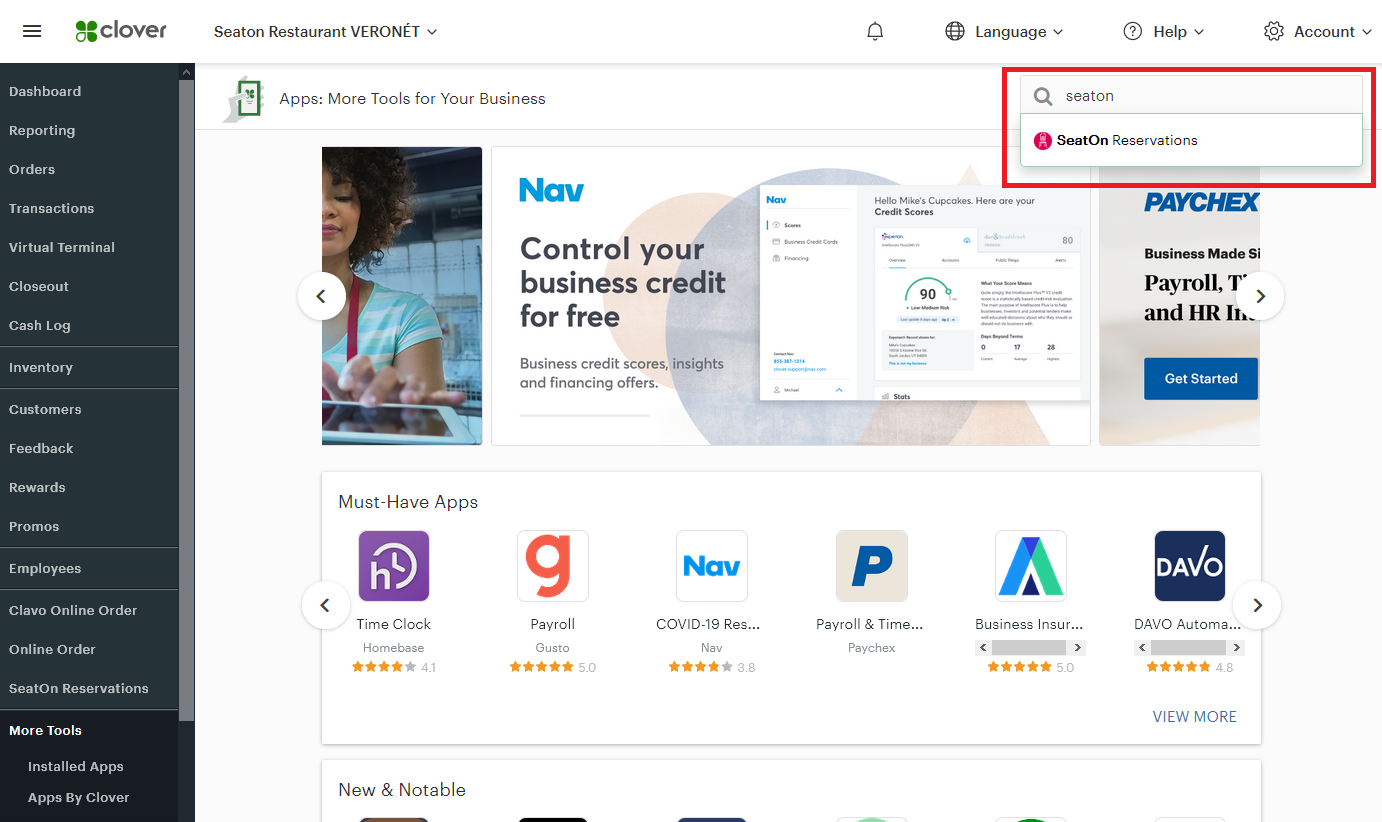Open the Paychex Payroll & Time app icon

(x=872, y=566)
